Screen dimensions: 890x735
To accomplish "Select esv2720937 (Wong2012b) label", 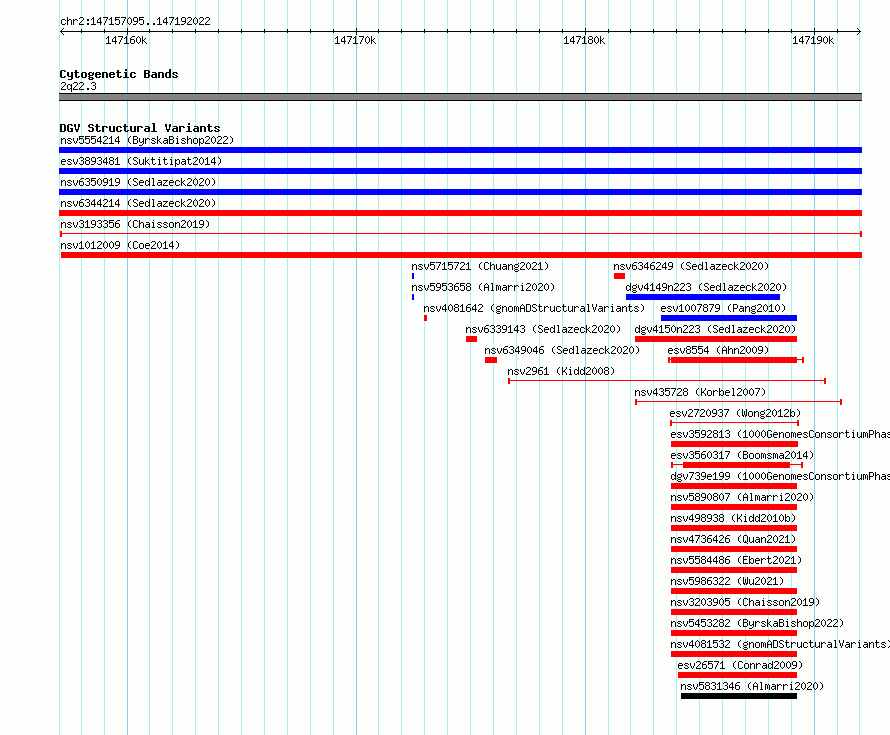I will 735,413.
